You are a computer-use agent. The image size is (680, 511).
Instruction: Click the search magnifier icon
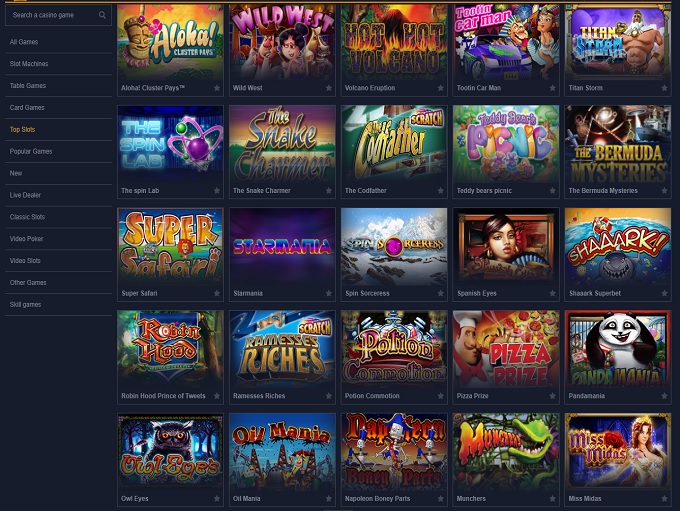coord(102,15)
